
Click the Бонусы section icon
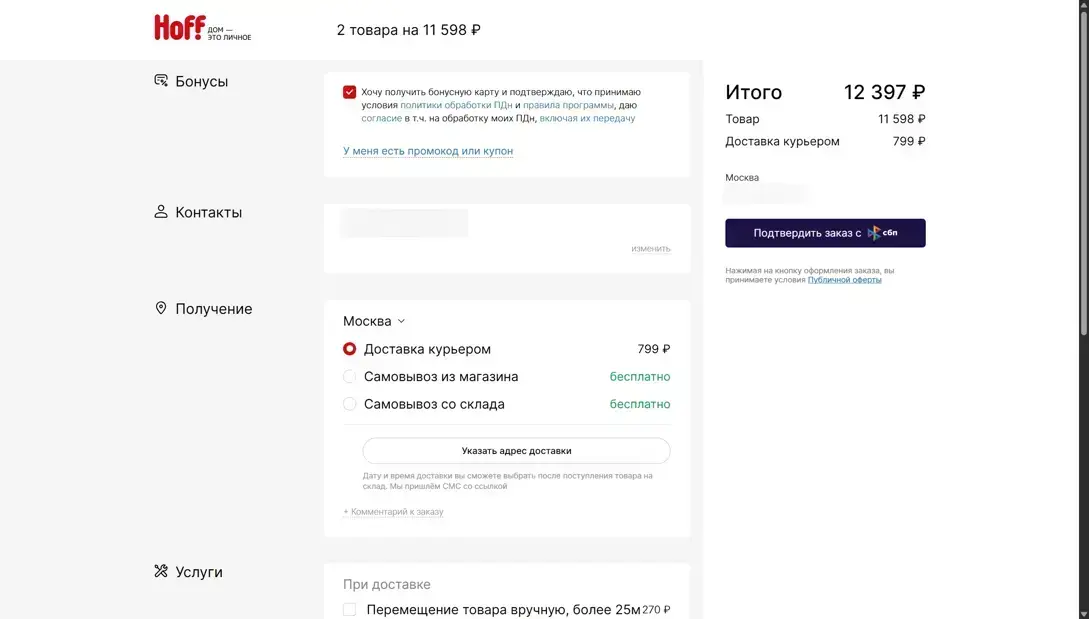161,81
